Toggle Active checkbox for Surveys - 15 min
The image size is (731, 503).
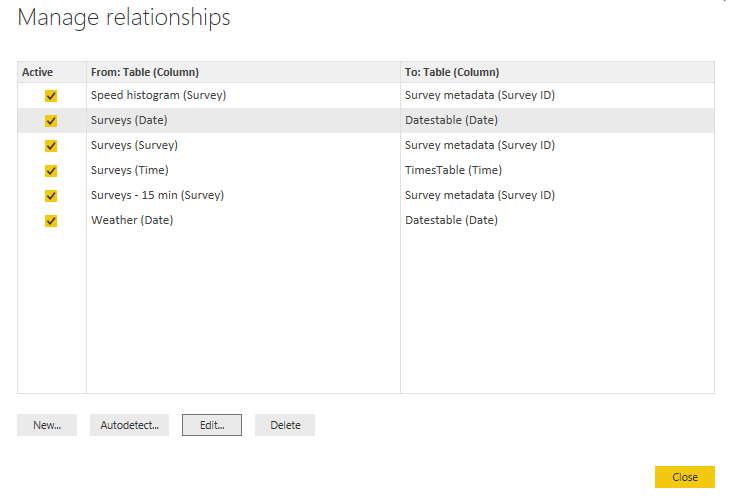point(51,196)
